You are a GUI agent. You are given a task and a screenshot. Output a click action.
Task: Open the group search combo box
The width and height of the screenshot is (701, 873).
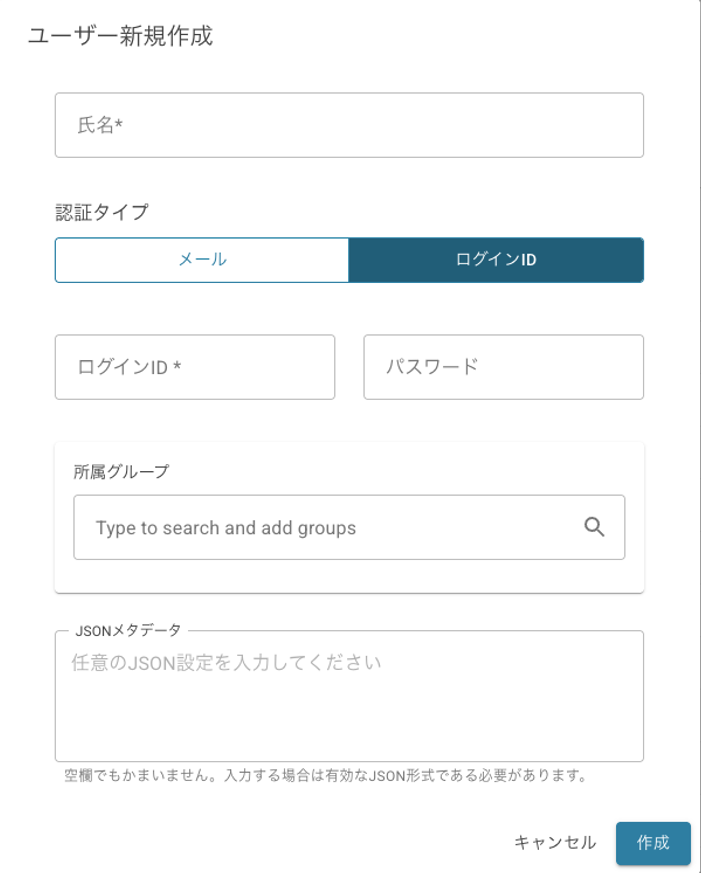point(330,527)
